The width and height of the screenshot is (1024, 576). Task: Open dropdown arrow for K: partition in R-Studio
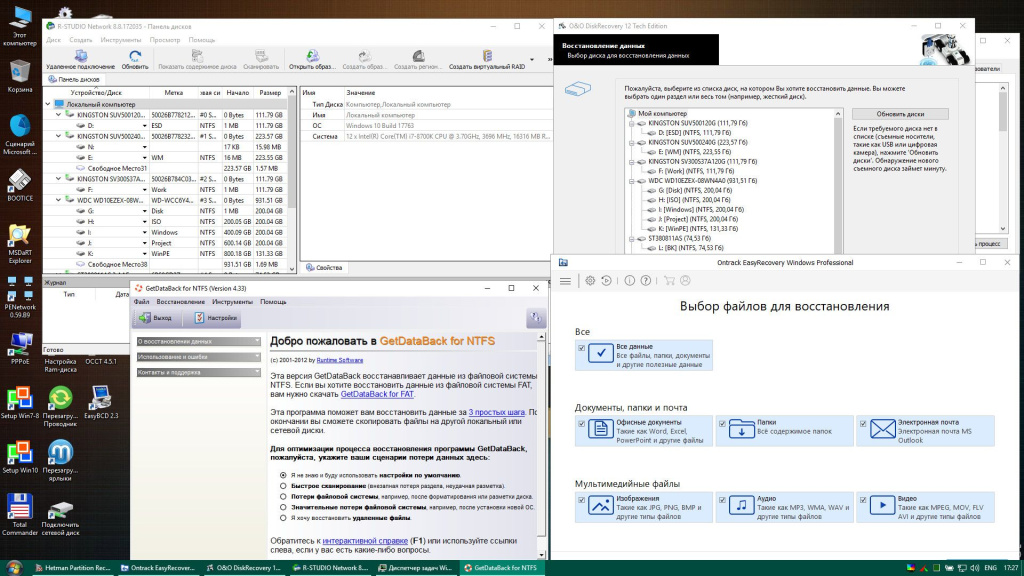(x=144, y=254)
